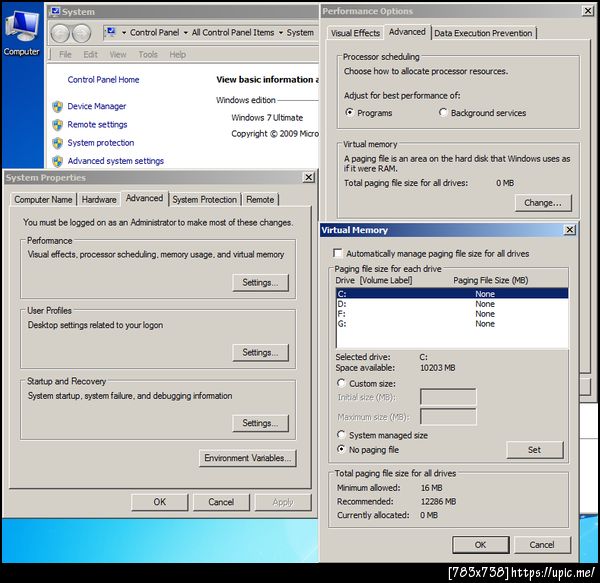Cancel the Virtual Memory dialog
This screenshot has width=600, height=583.
pos(542,545)
